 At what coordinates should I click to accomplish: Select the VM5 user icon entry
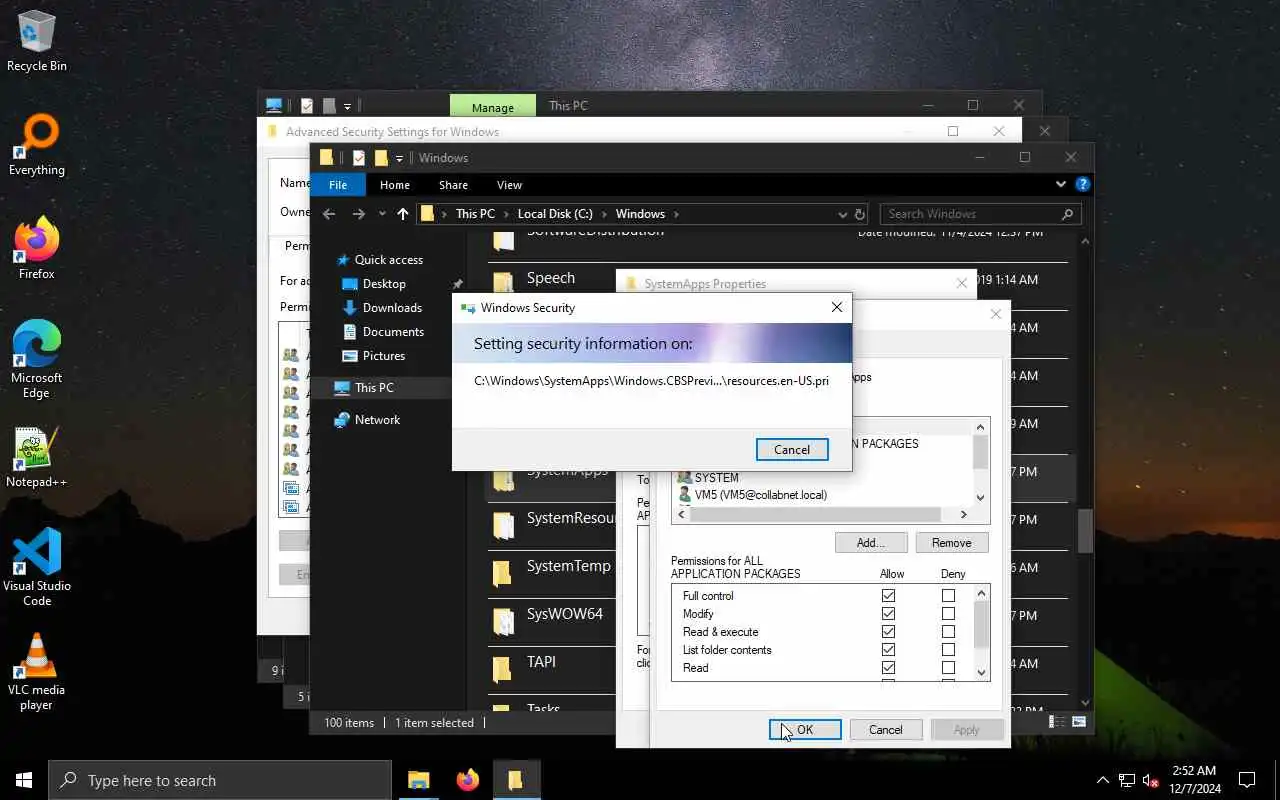685,495
